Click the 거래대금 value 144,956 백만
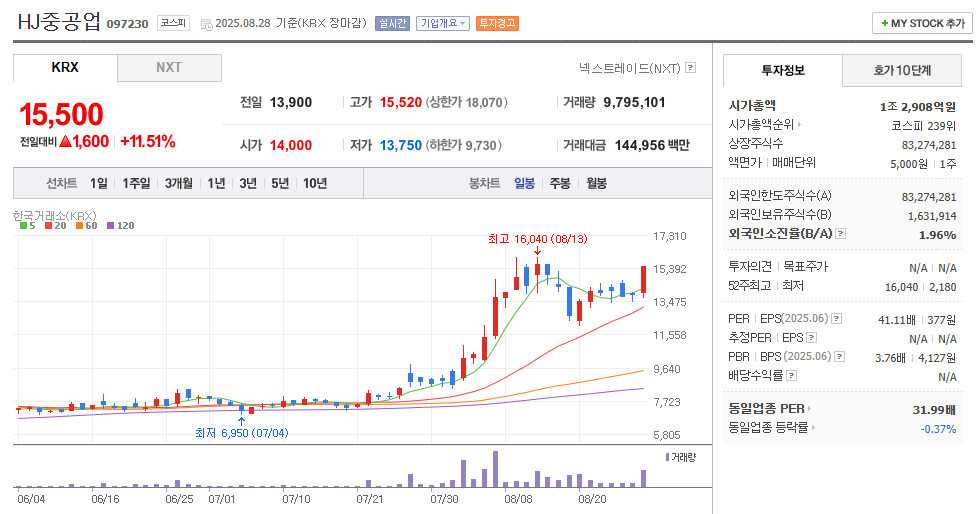The height and width of the screenshot is (514, 979). (652, 145)
